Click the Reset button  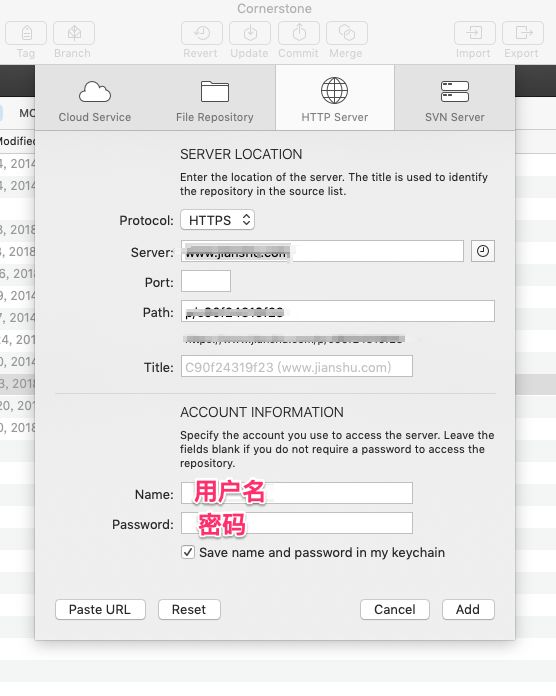189,609
